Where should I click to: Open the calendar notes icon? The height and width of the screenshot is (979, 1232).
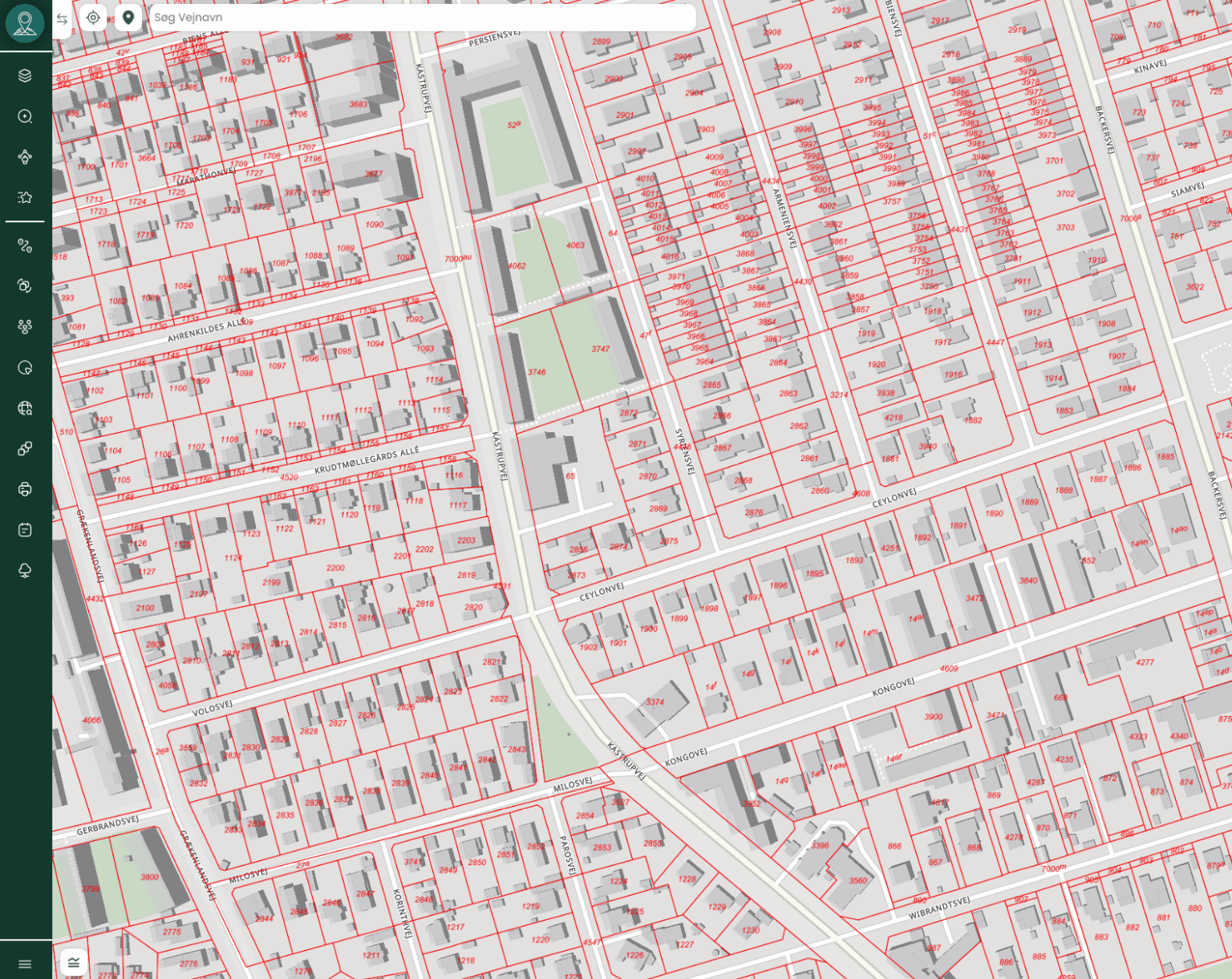pos(25,530)
